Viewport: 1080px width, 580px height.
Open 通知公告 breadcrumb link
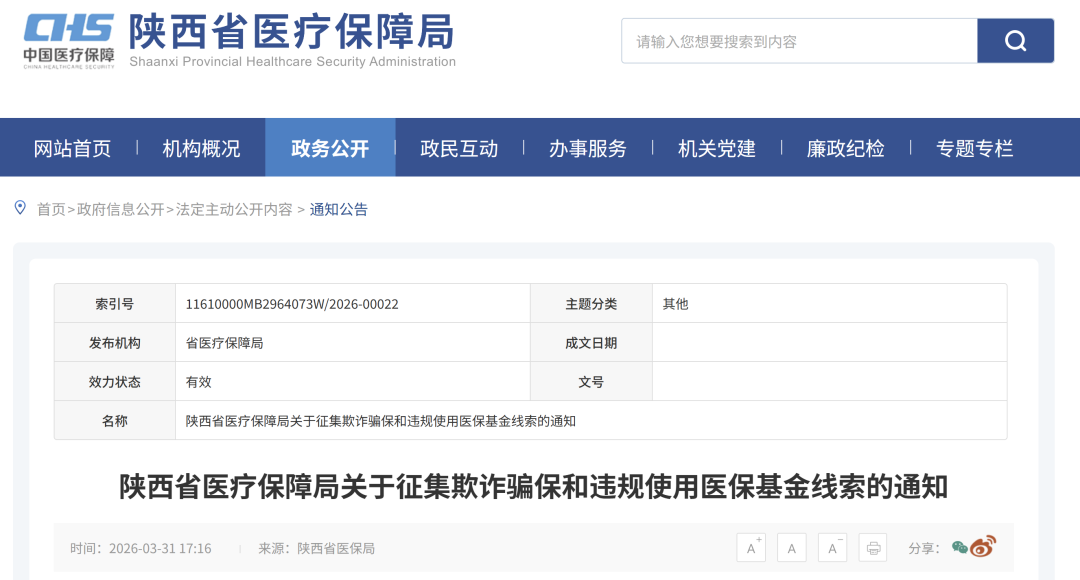click(339, 209)
